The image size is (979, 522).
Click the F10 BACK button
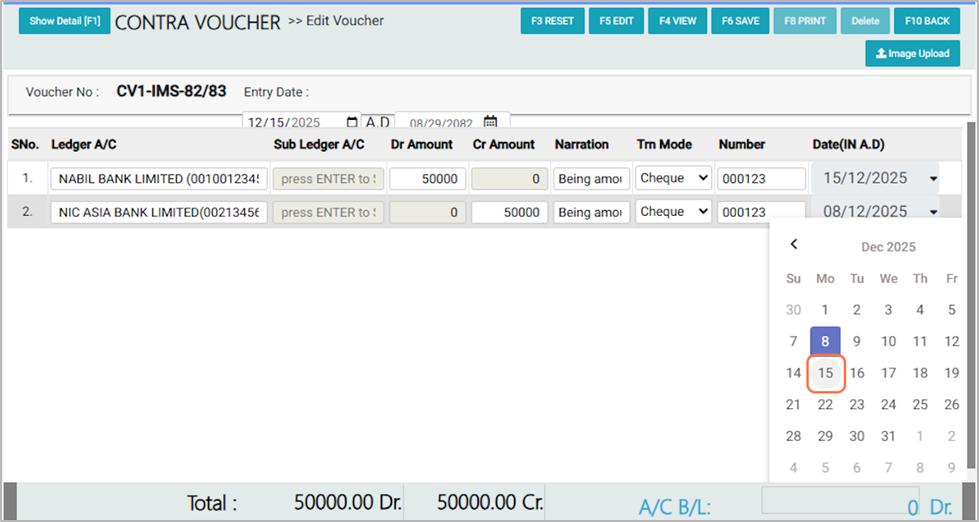(x=926, y=21)
